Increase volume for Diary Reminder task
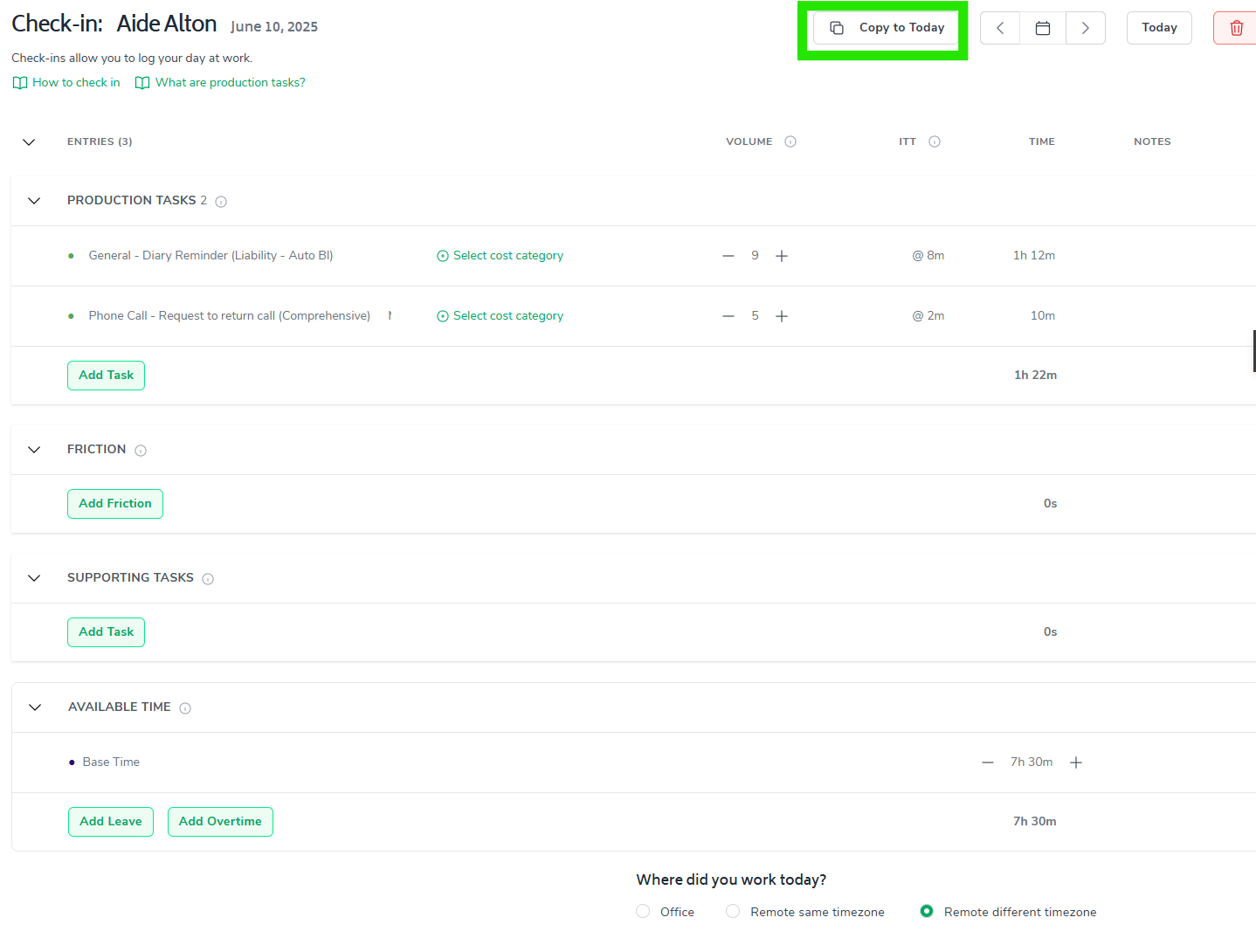The width and height of the screenshot is (1256, 952). (782, 256)
